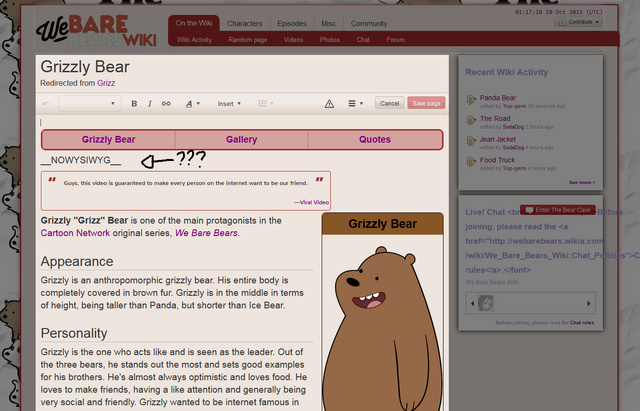Open the On the Wiki tab
The width and height of the screenshot is (640, 411).
click(x=194, y=23)
